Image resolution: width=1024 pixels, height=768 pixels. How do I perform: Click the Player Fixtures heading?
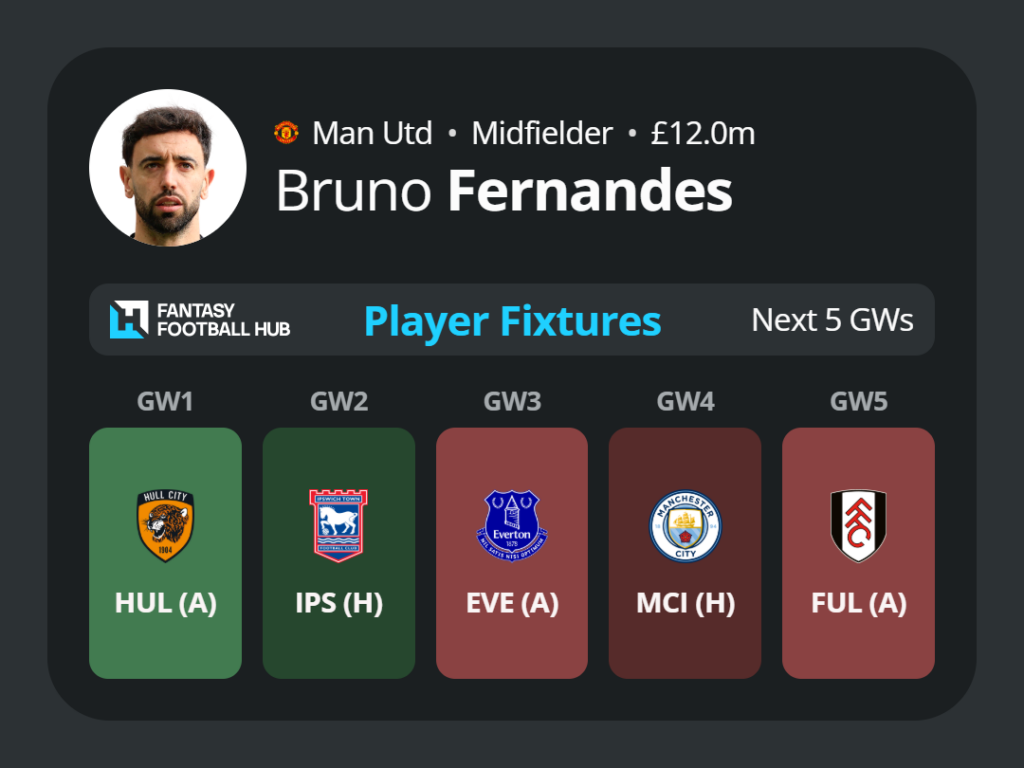pyautogui.click(x=513, y=321)
